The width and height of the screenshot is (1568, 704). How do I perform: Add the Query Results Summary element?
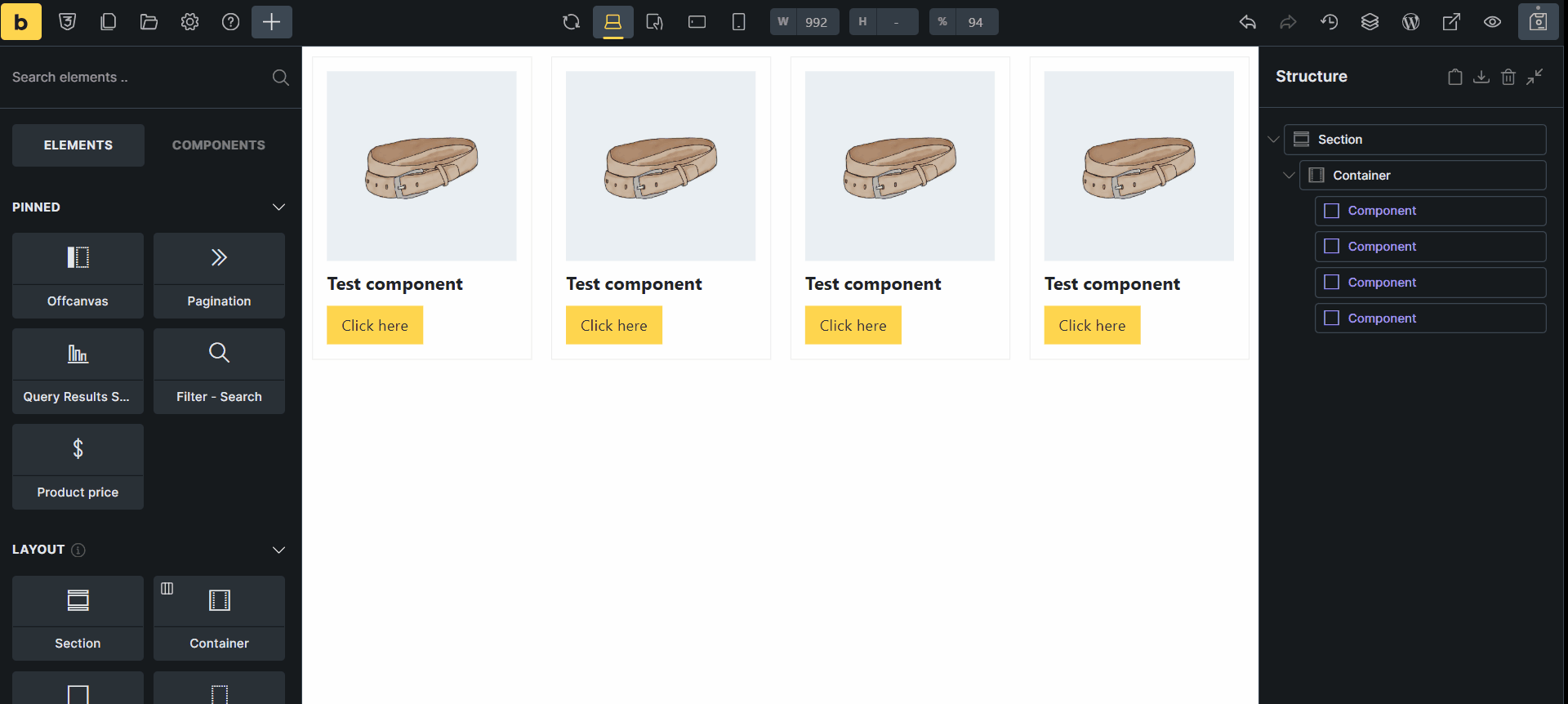[78, 371]
